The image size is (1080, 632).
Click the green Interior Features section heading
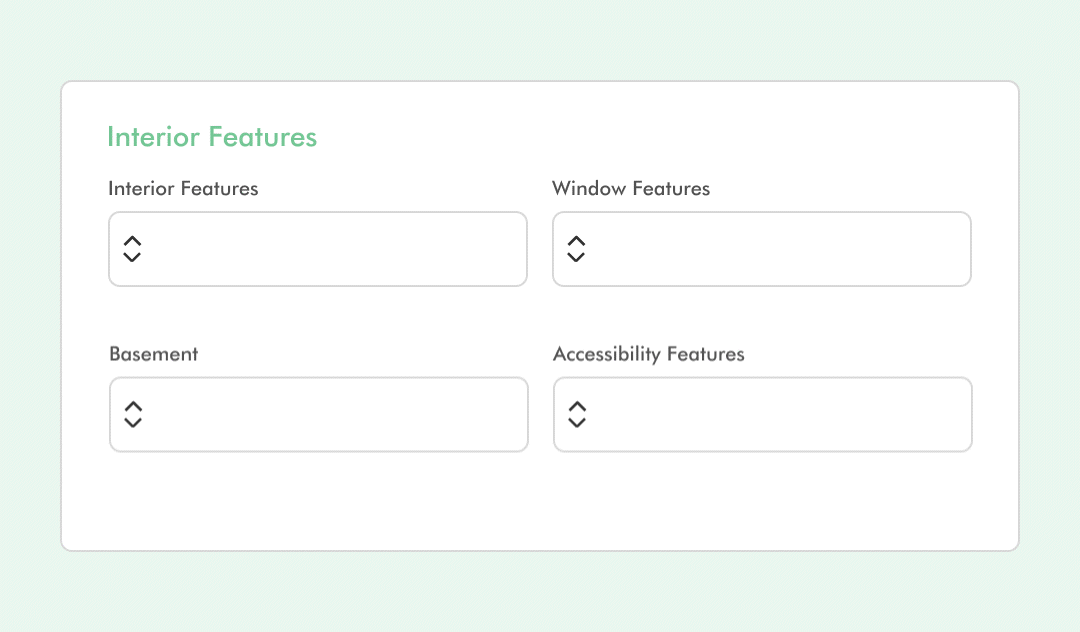pyautogui.click(x=212, y=137)
